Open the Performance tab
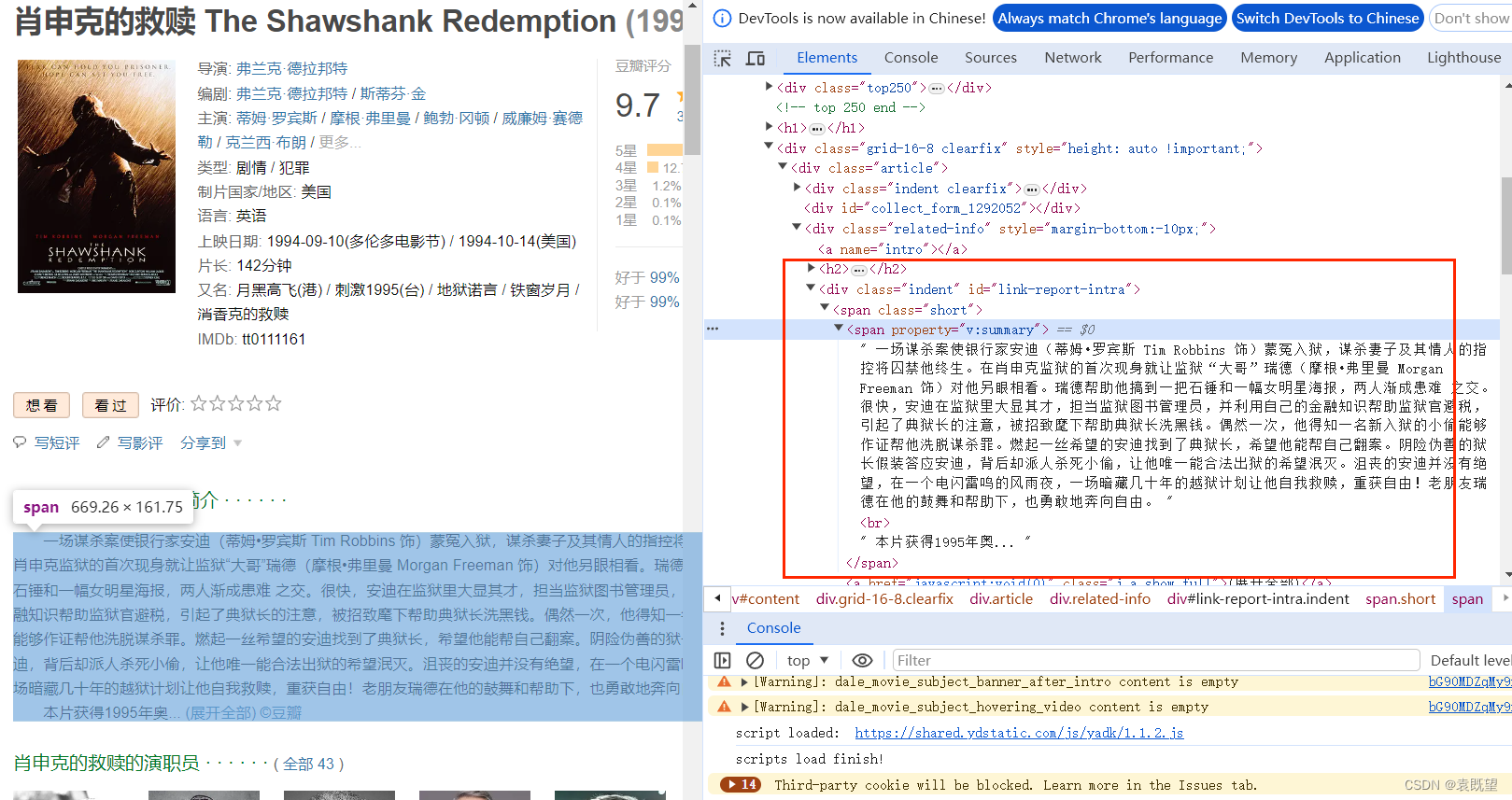 (1170, 58)
